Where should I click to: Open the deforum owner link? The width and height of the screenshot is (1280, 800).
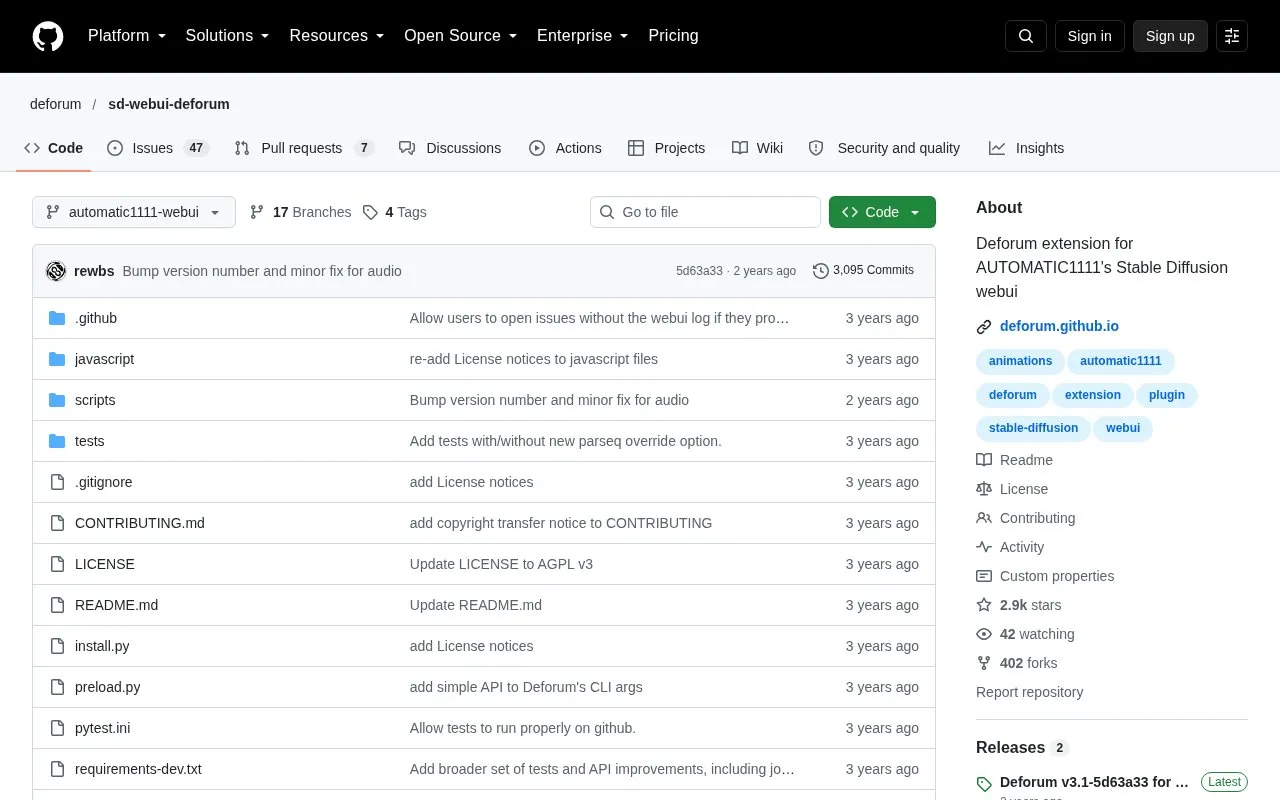[x=56, y=104]
